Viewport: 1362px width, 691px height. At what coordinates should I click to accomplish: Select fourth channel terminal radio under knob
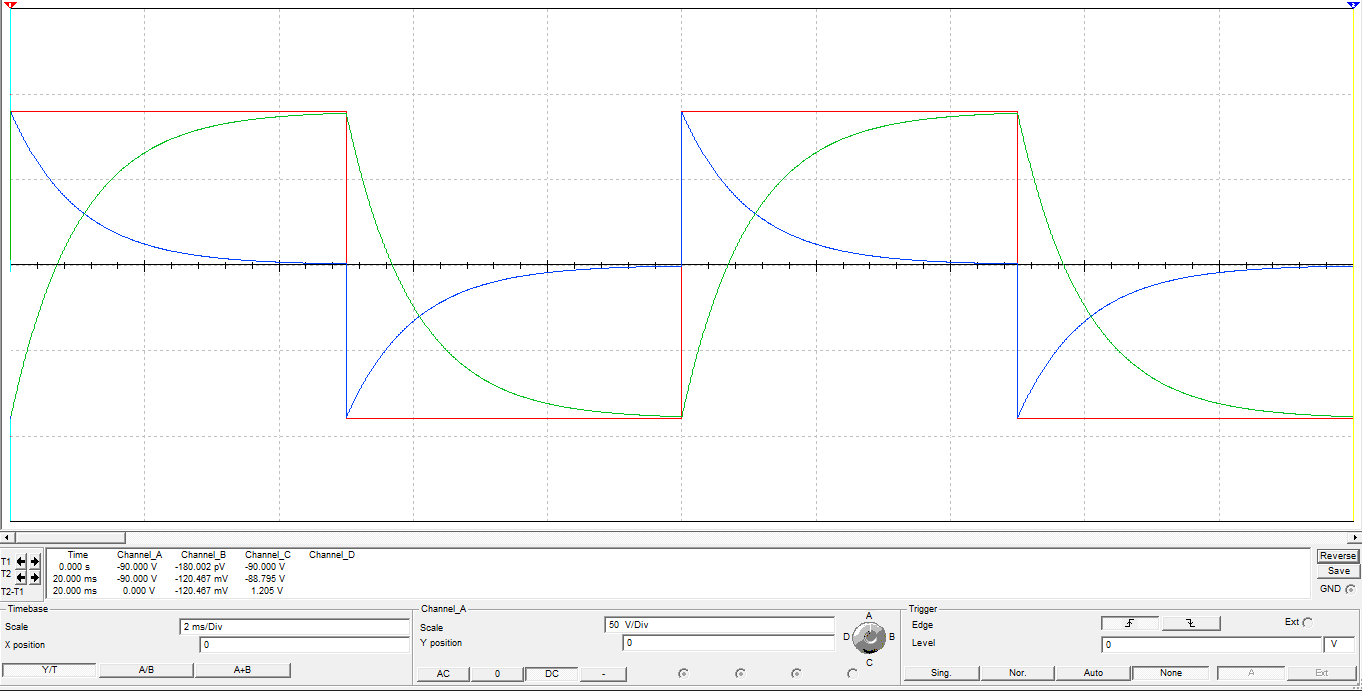click(852, 673)
